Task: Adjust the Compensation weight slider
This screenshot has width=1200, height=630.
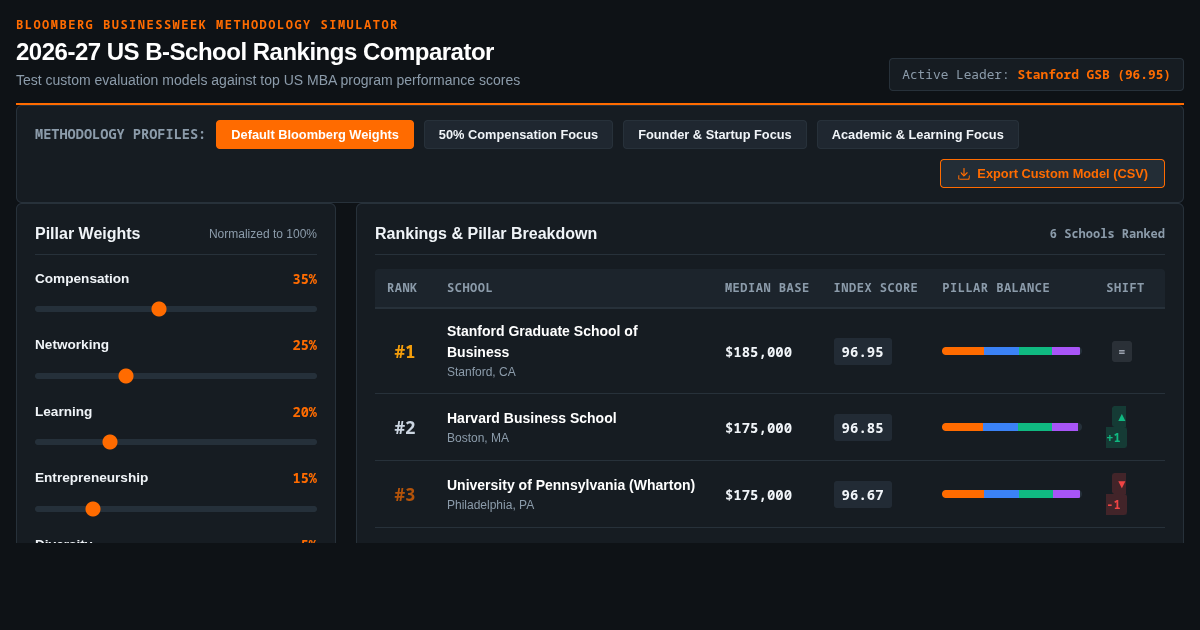Action: click(176, 309)
